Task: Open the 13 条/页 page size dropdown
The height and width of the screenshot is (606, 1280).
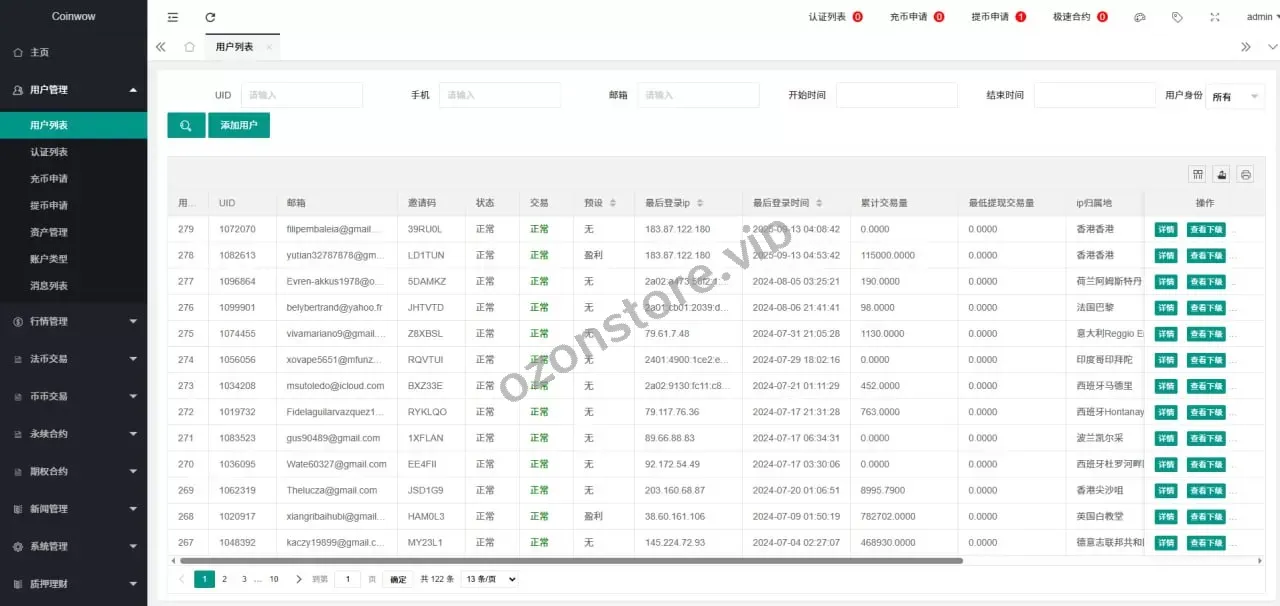Action: [491, 579]
